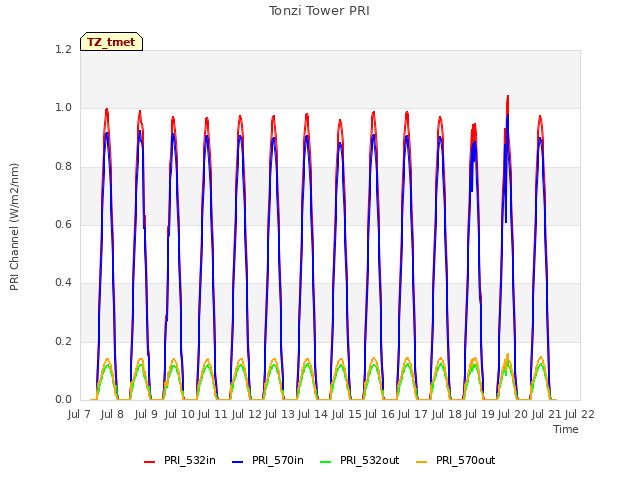Click the PRI Channel (W/m2/nm) axis label
The image size is (640, 480).
(x=14, y=227)
